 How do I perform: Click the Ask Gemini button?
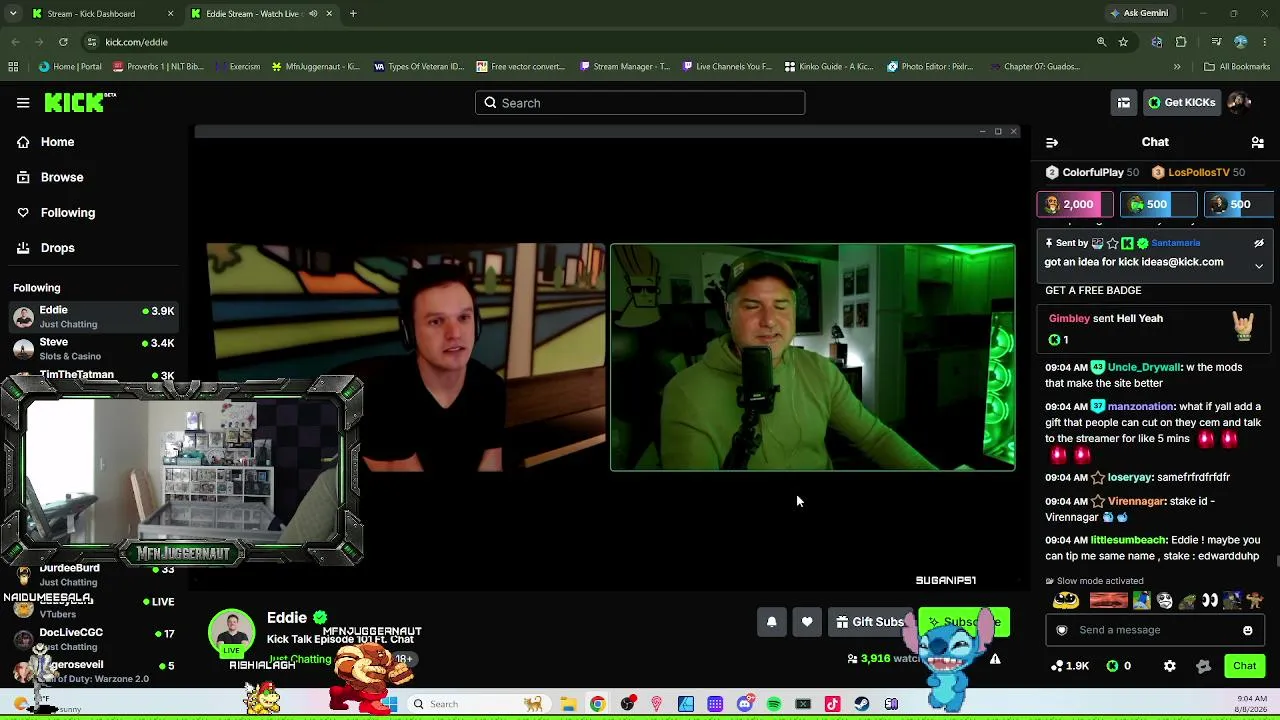(1138, 14)
